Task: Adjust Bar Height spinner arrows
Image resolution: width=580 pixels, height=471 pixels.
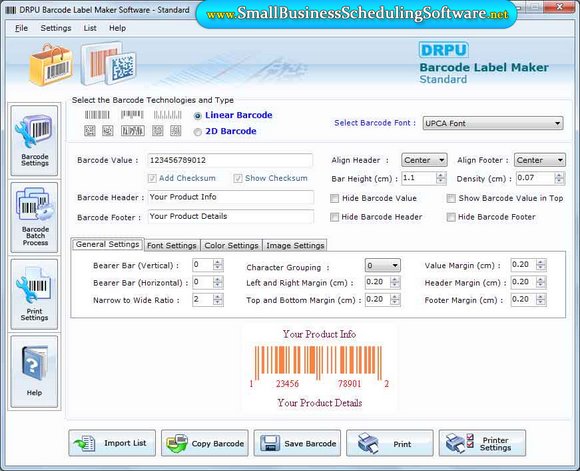Action: click(441, 178)
